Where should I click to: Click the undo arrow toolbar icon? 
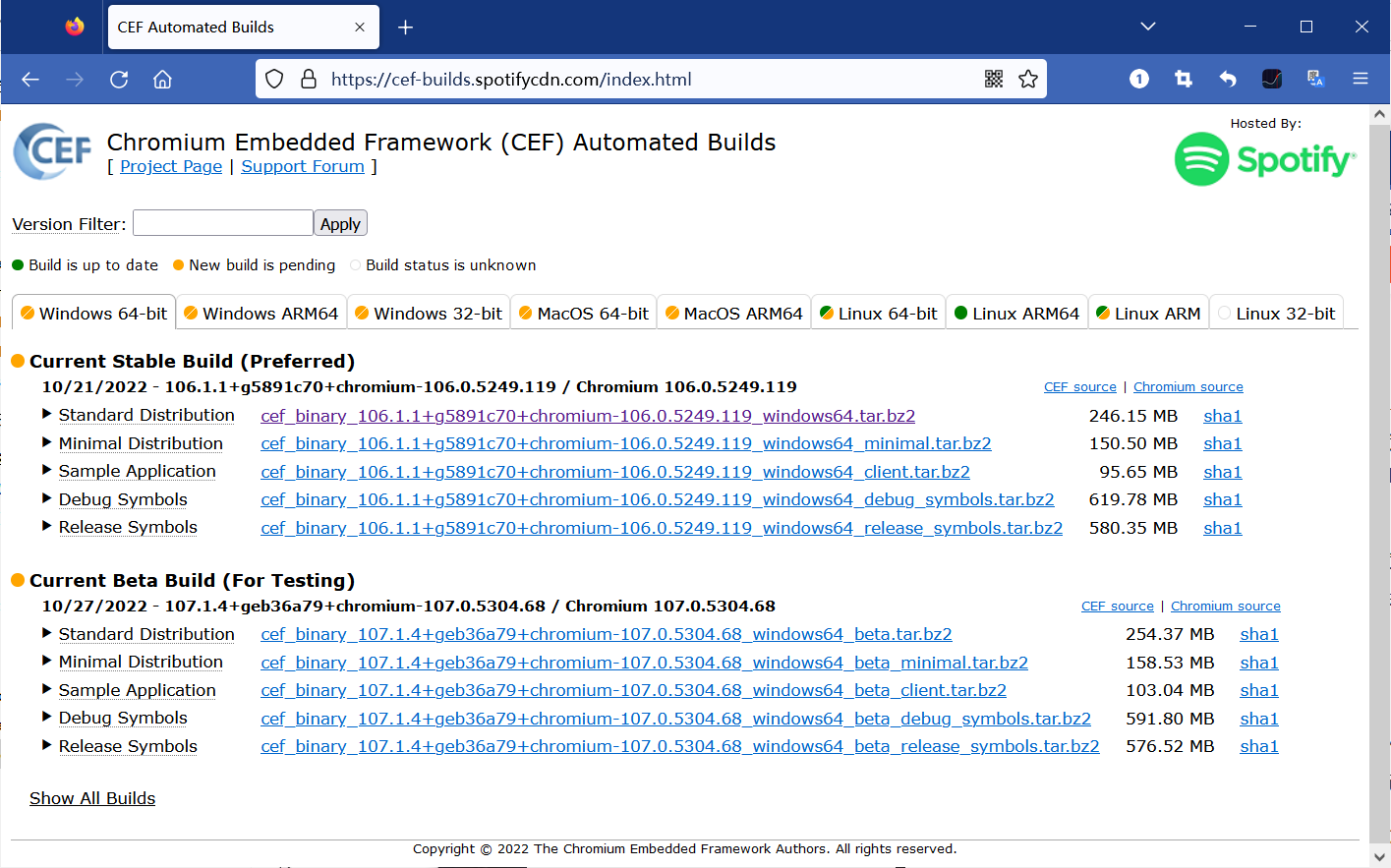1228,79
